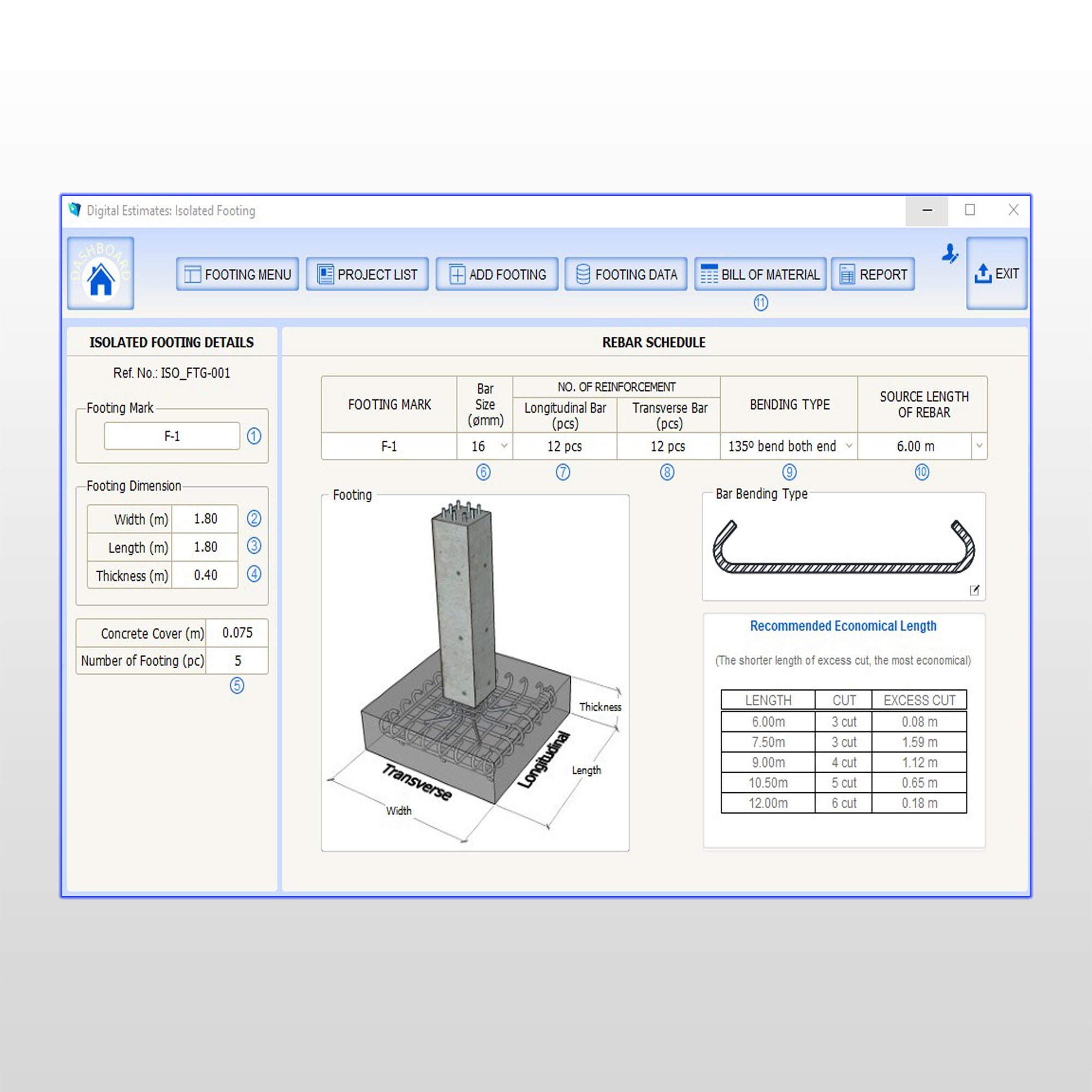The width and height of the screenshot is (1092, 1092).
Task: Click the Width dimension field
Action: 205,519
